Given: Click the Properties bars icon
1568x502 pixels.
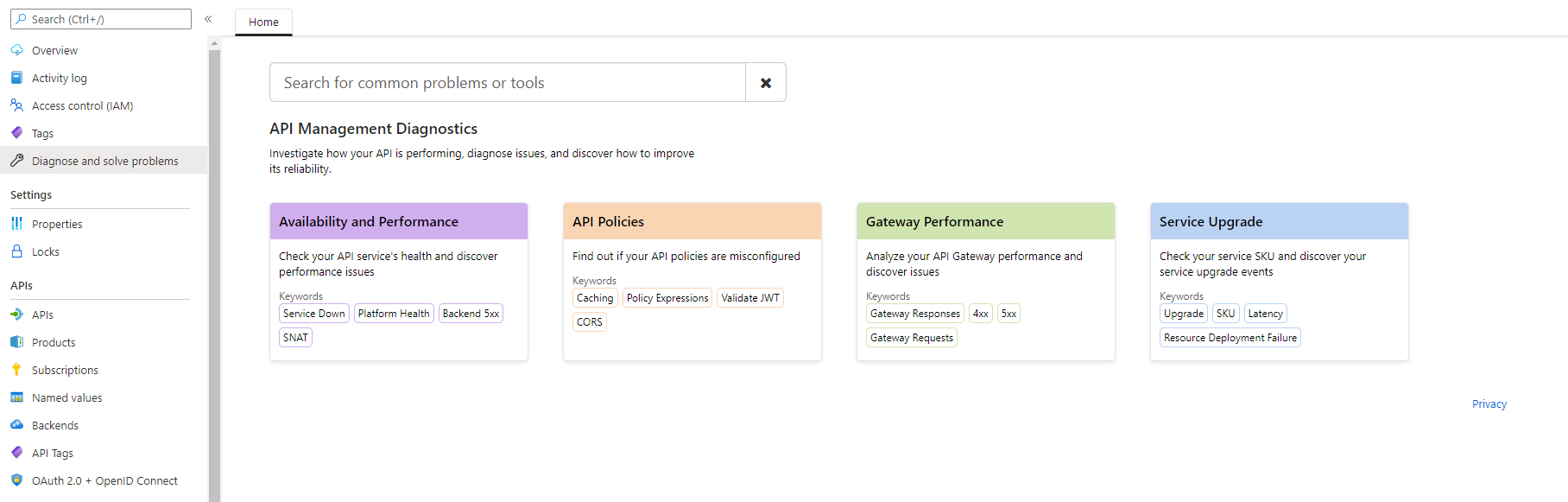Looking at the screenshot, I should tap(16, 224).
